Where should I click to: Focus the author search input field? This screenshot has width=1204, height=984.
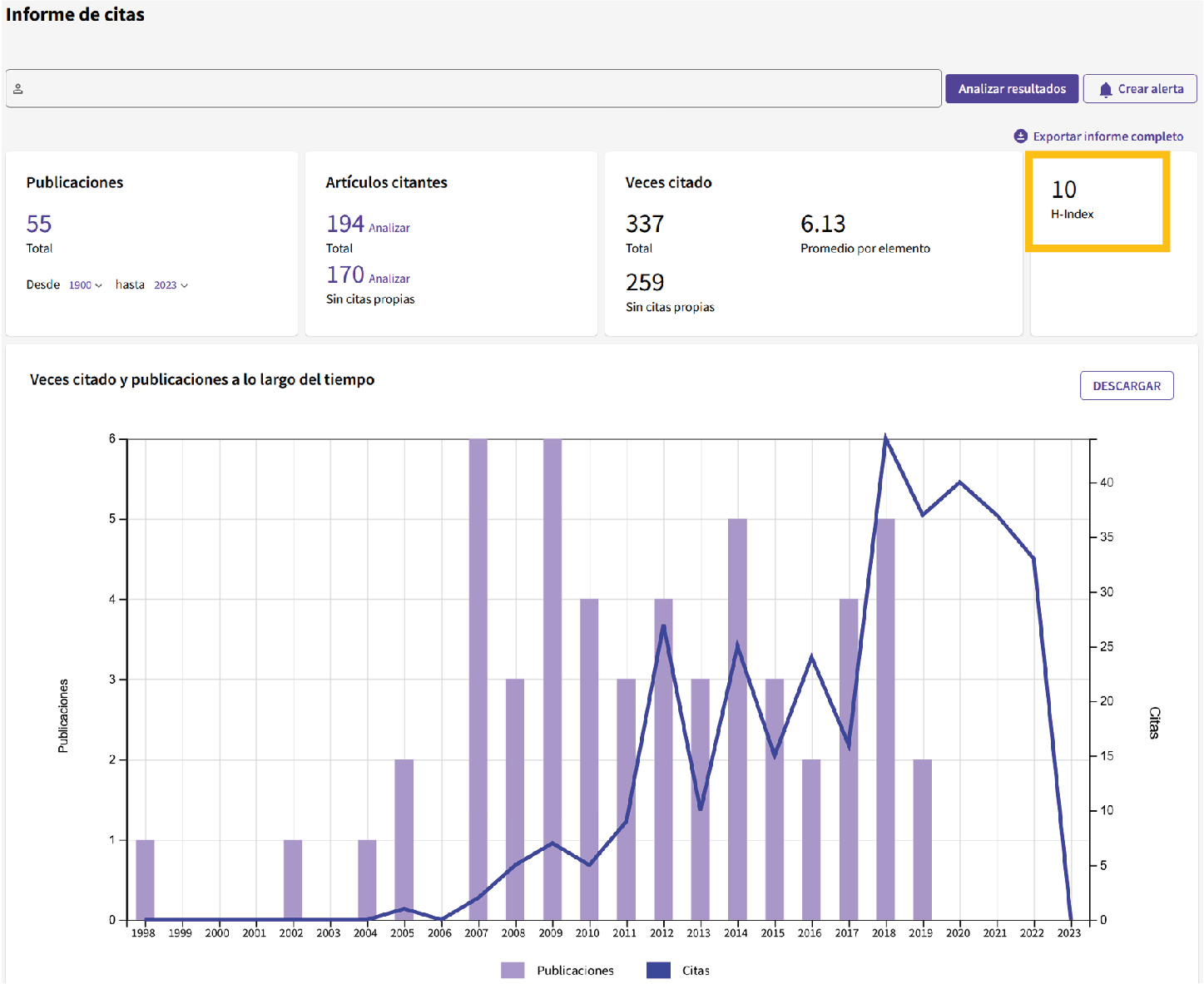tap(473, 88)
